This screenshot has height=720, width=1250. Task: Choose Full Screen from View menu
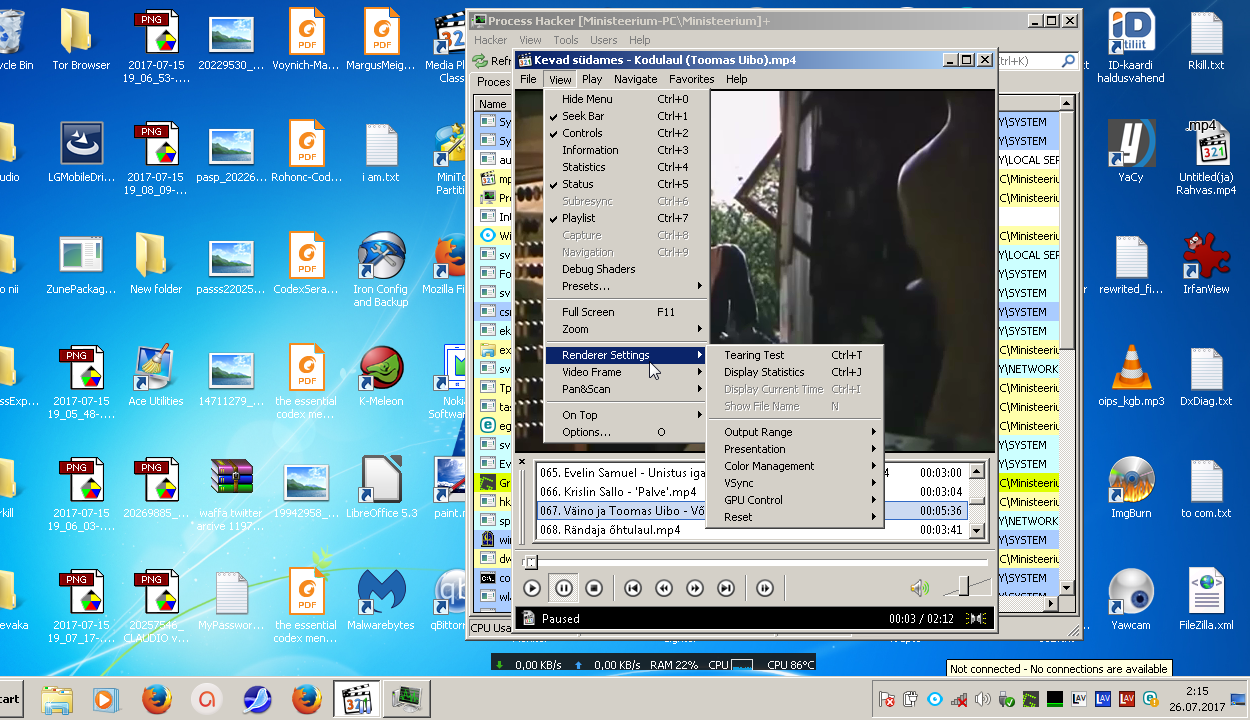(x=588, y=312)
